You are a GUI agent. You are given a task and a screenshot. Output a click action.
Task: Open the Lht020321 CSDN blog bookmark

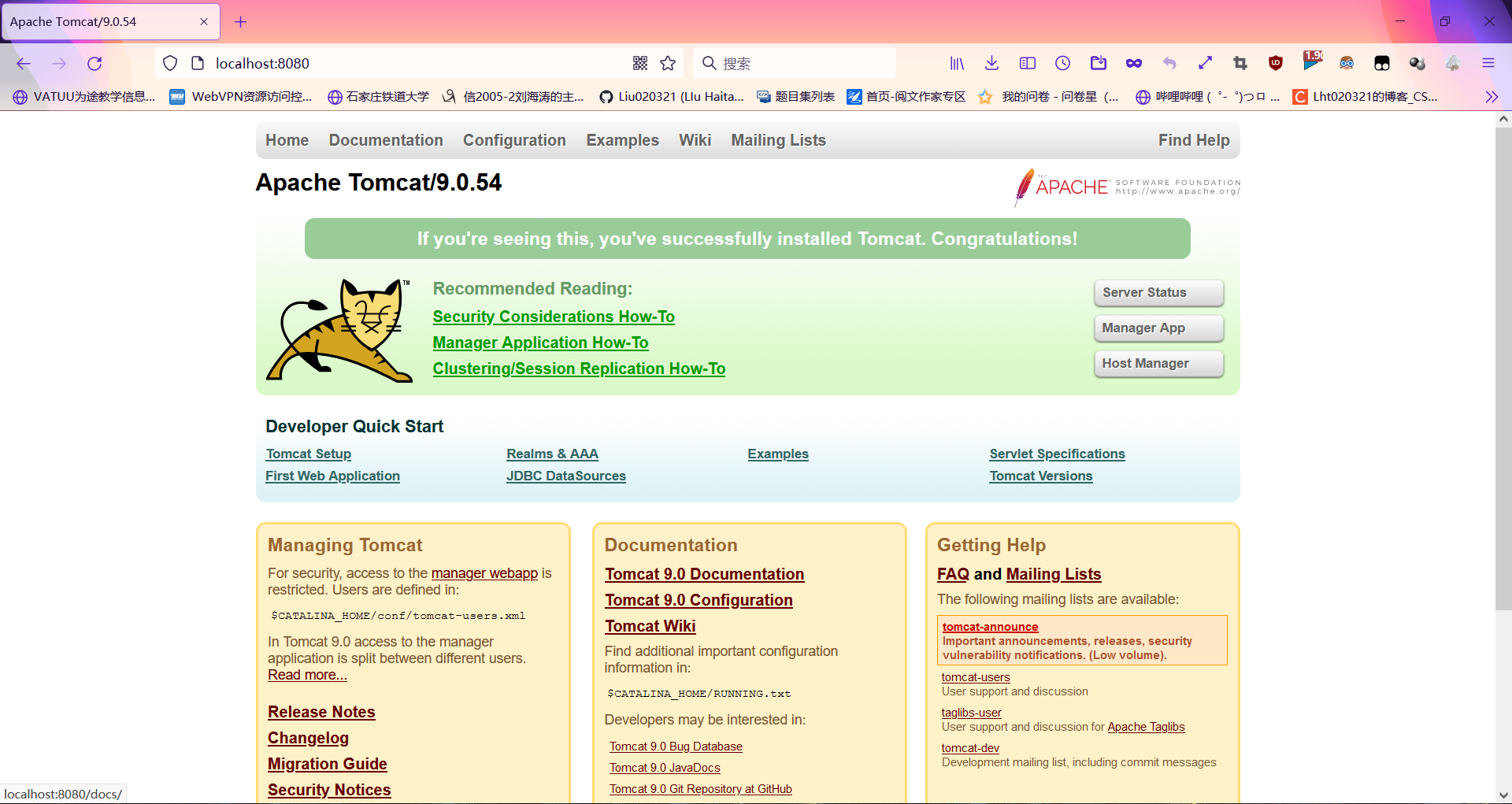1366,97
